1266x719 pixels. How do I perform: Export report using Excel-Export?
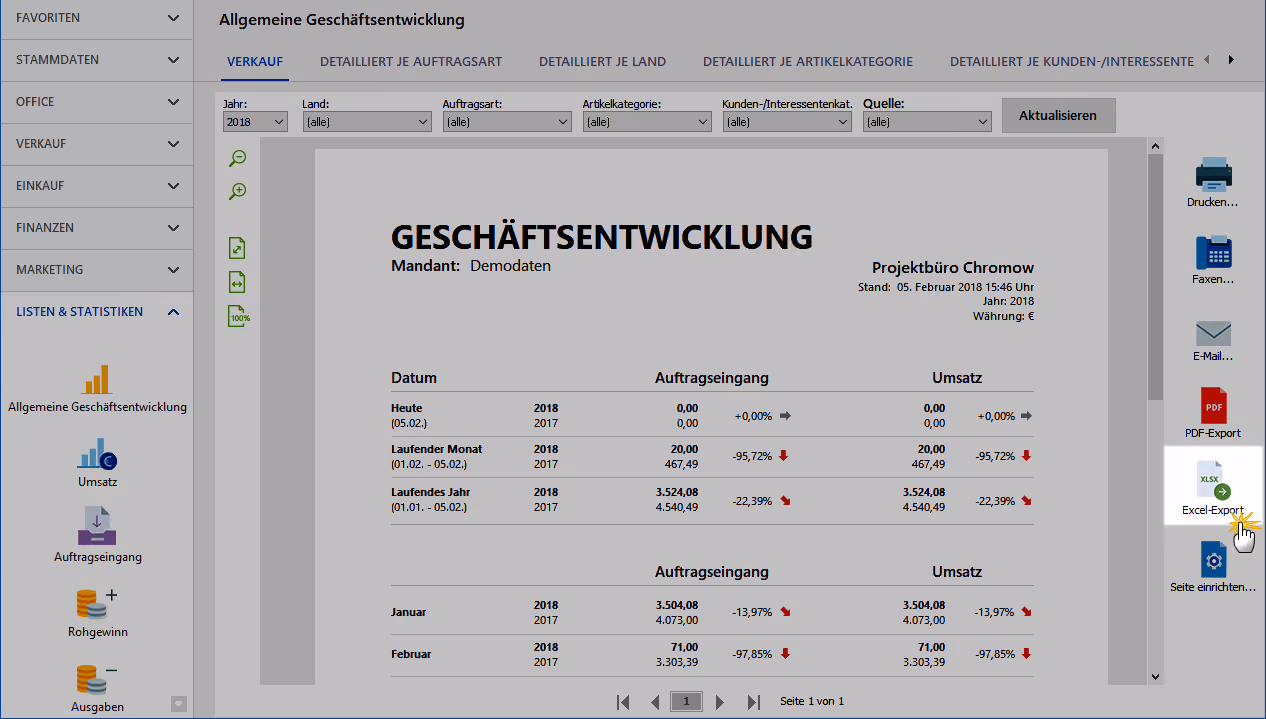tap(1213, 487)
